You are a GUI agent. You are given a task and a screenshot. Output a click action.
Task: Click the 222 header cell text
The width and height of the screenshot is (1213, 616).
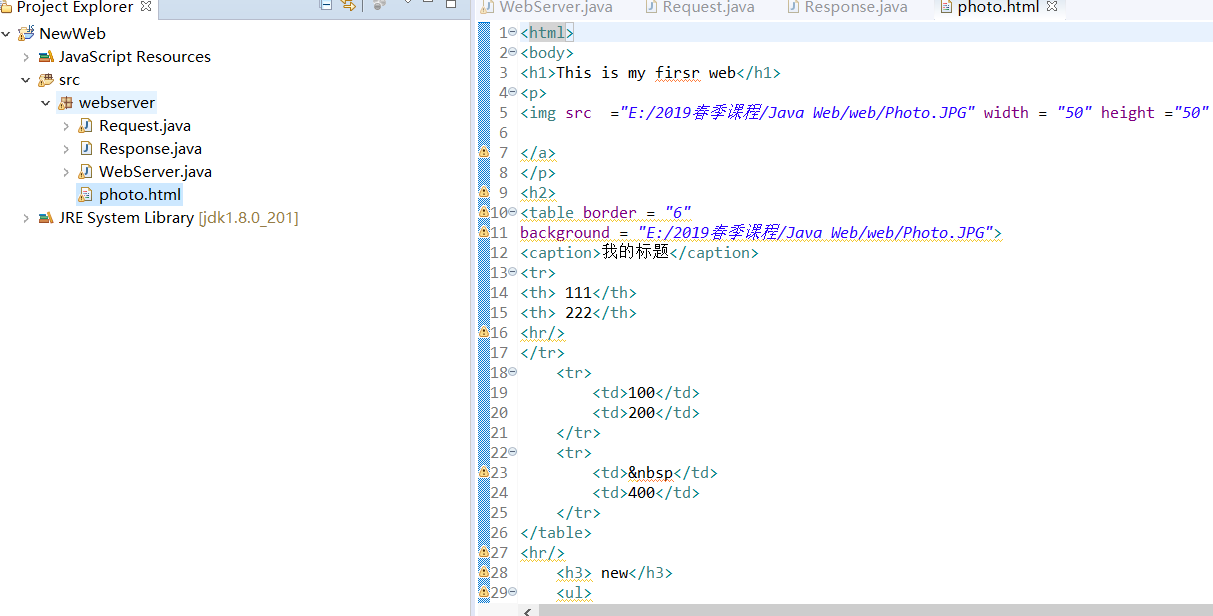(x=579, y=312)
